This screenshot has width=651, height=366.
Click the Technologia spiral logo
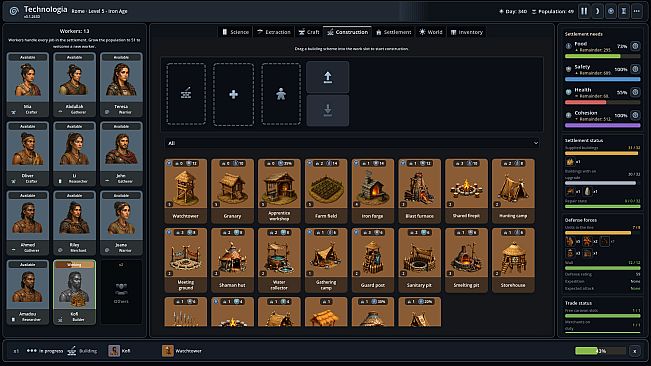pyautogui.click(x=14, y=11)
